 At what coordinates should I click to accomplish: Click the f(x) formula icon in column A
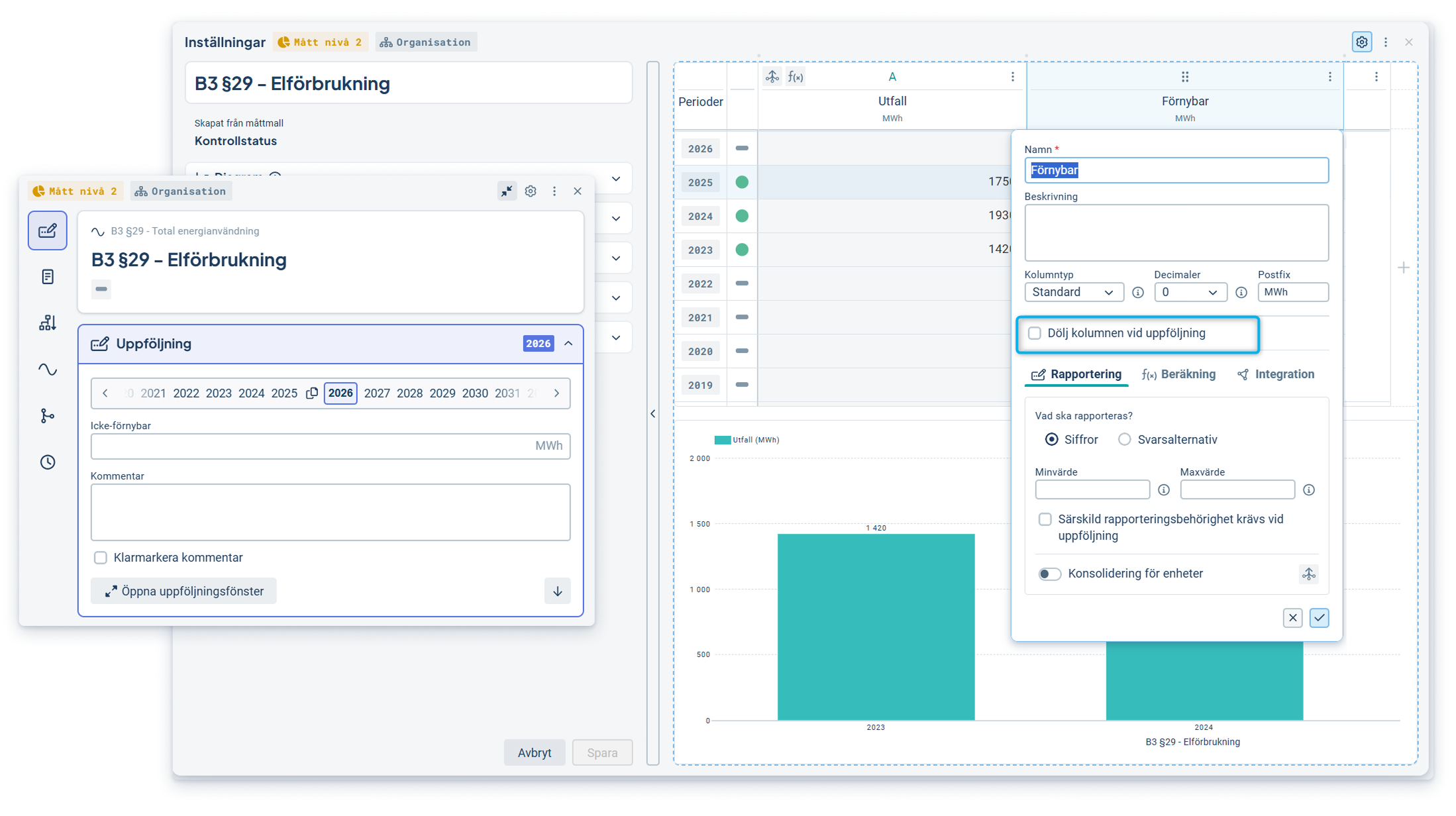tap(796, 77)
